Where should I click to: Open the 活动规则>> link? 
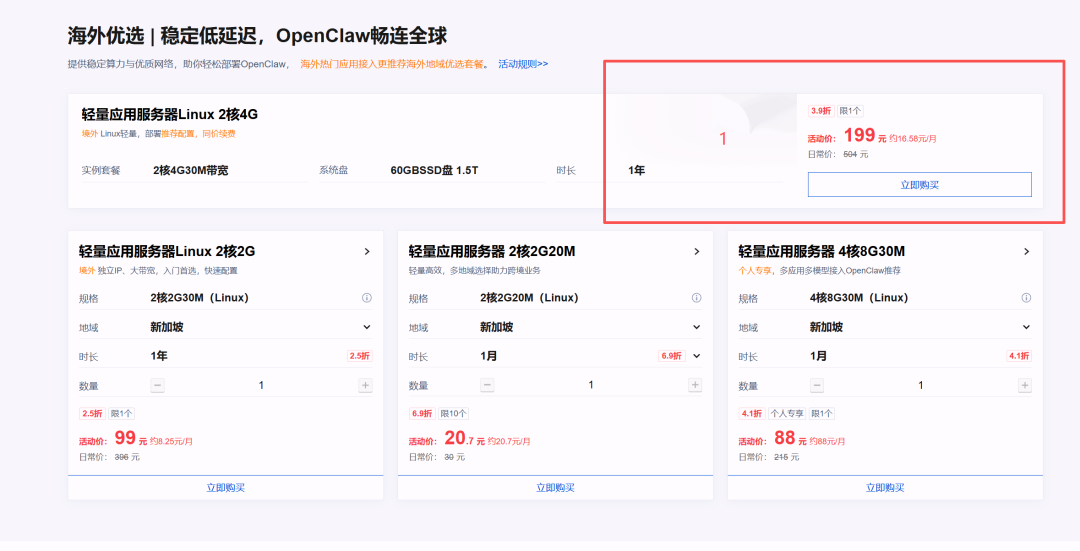523,64
